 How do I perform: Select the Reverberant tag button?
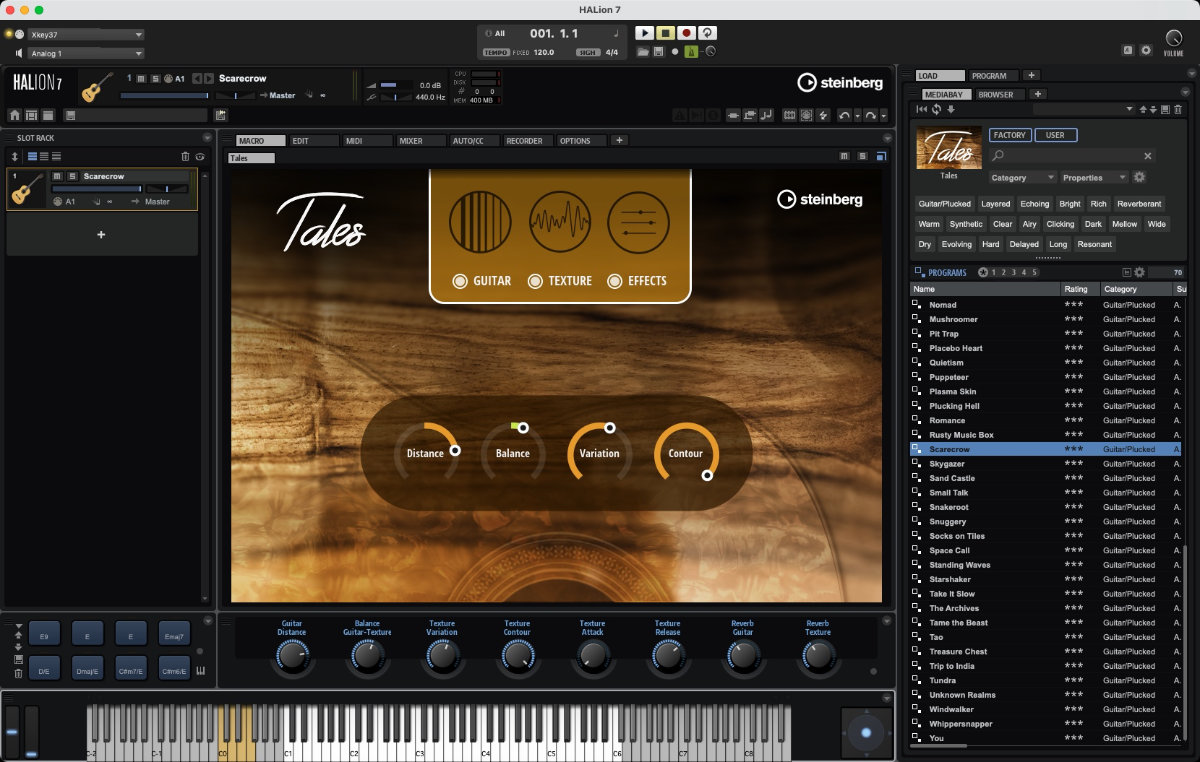tap(1139, 204)
